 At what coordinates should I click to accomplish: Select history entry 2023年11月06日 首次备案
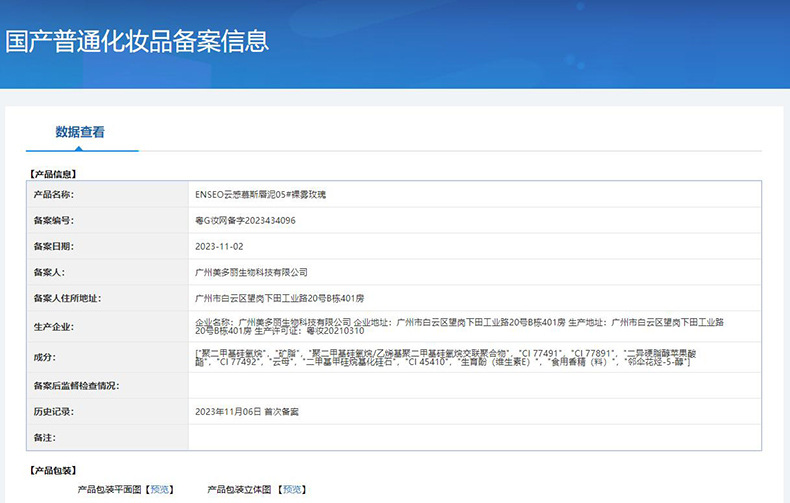tap(247, 412)
